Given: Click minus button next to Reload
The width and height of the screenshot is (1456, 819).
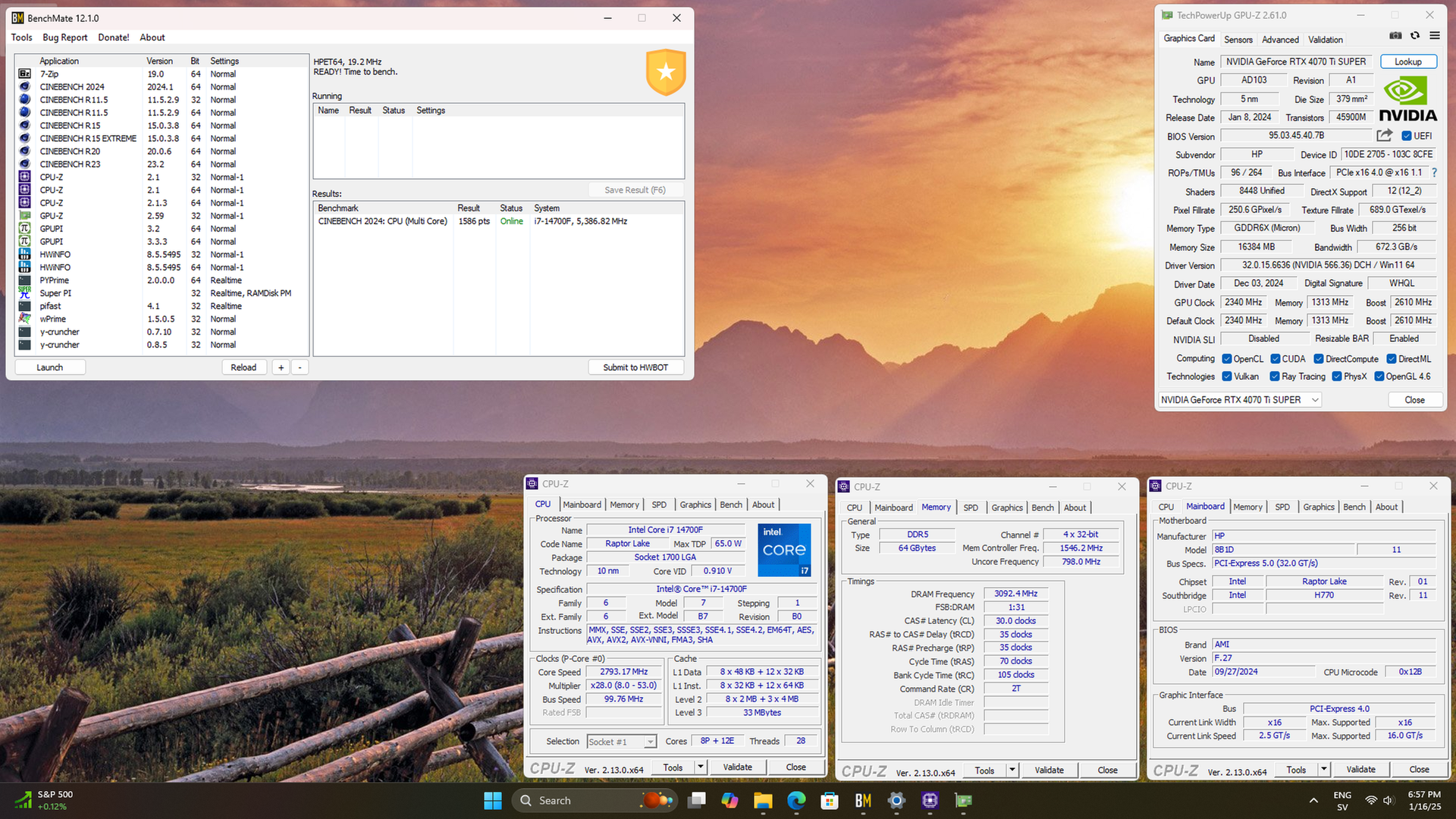Looking at the screenshot, I should pos(300,367).
